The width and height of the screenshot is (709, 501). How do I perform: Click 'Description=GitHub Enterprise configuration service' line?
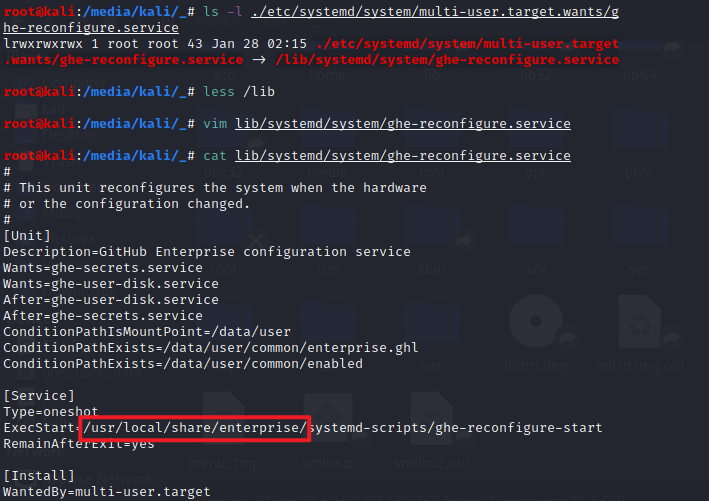(x=207, y=252)
